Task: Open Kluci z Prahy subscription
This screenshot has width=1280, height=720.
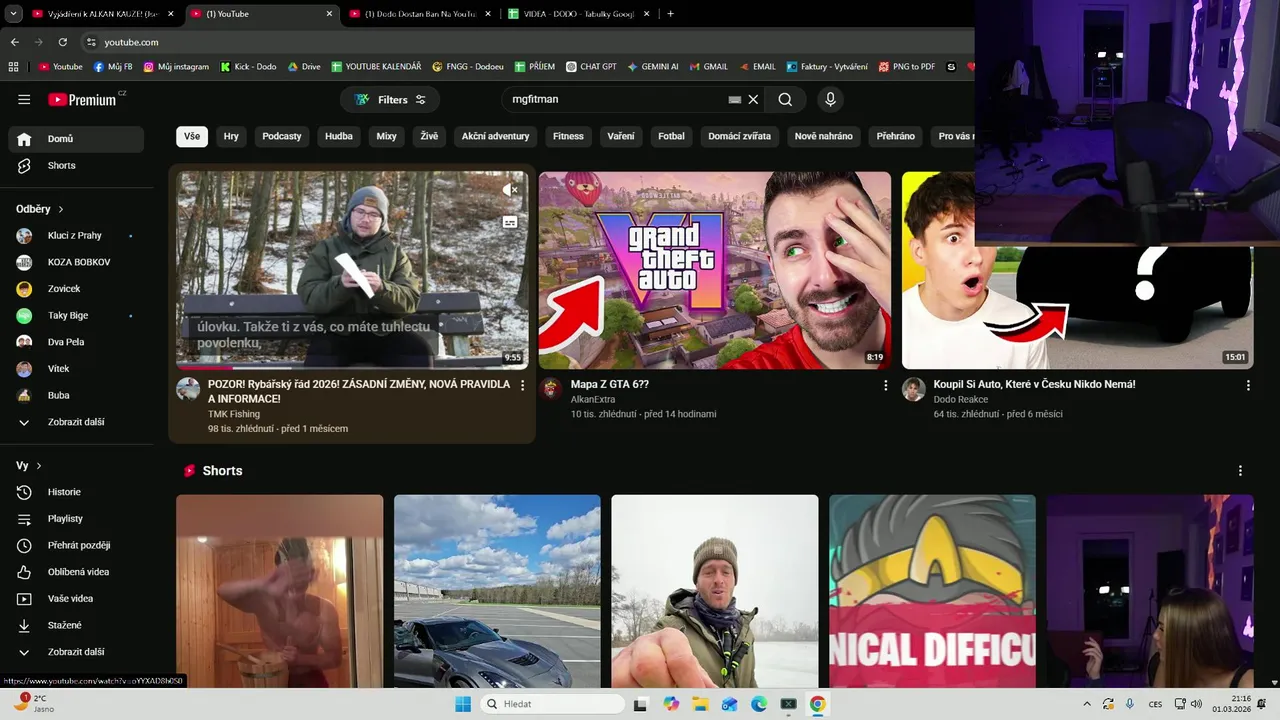Action: (76, 235)
